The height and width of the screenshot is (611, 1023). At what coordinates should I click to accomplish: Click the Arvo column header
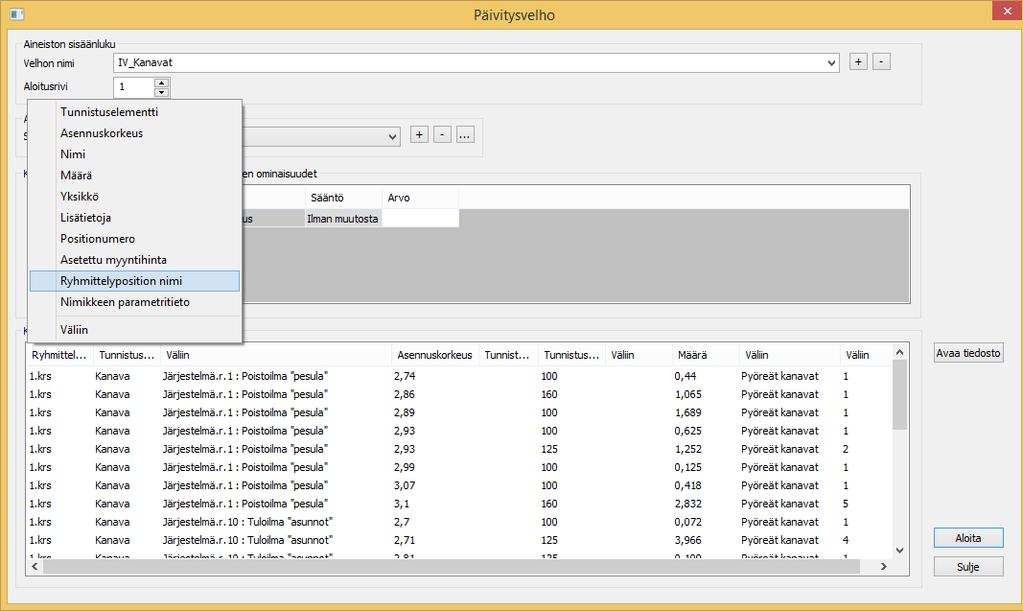[x=420, y=198]
